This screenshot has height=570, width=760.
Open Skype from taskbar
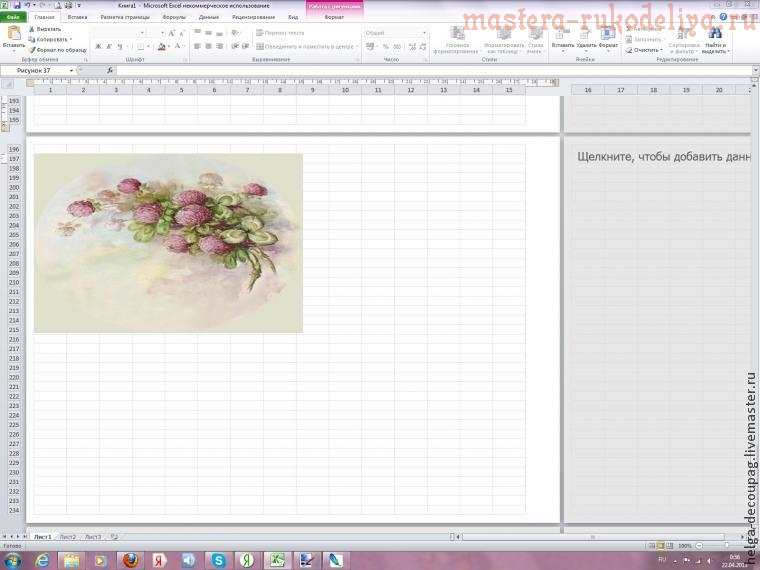point(218,560)
